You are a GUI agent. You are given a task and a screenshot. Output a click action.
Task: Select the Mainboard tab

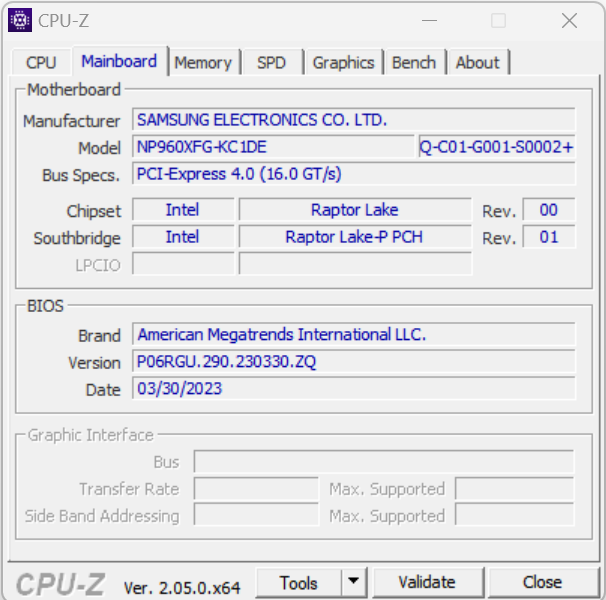[119, 61]
